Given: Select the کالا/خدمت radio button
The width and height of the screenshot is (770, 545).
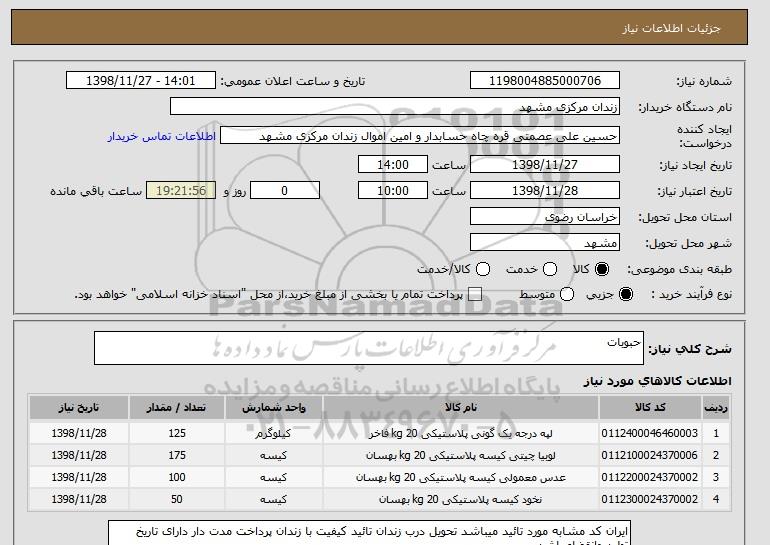Looking at the screenshot, I should click(x=483, y=269).
